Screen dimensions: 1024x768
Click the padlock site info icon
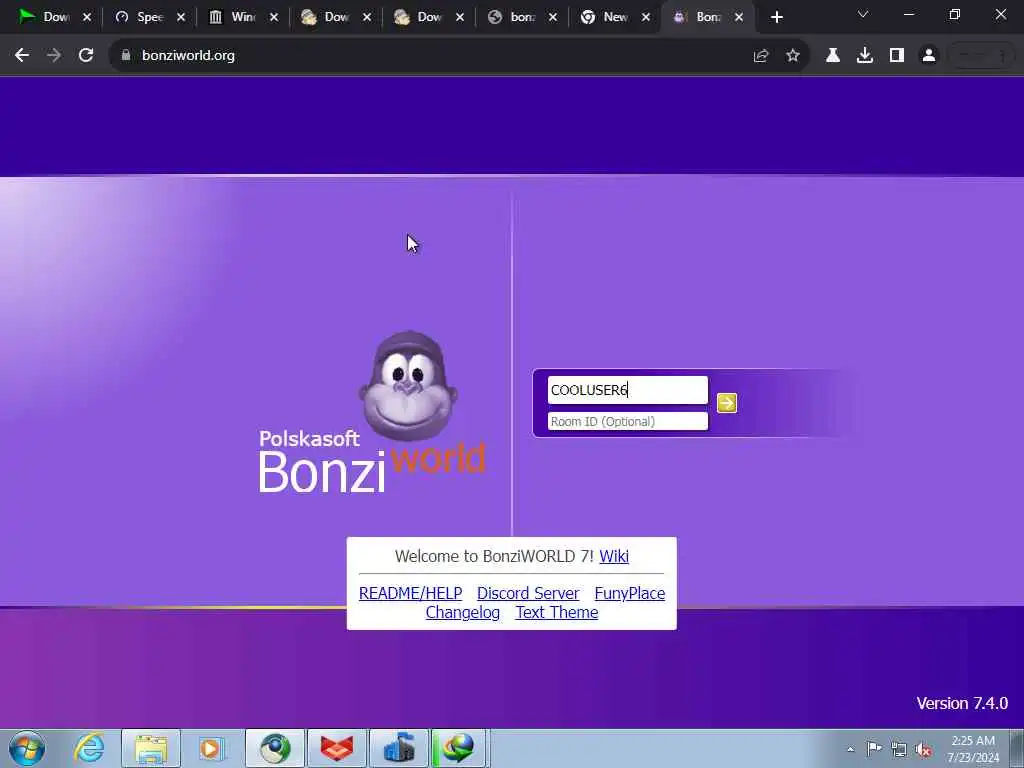click(126, 56)
